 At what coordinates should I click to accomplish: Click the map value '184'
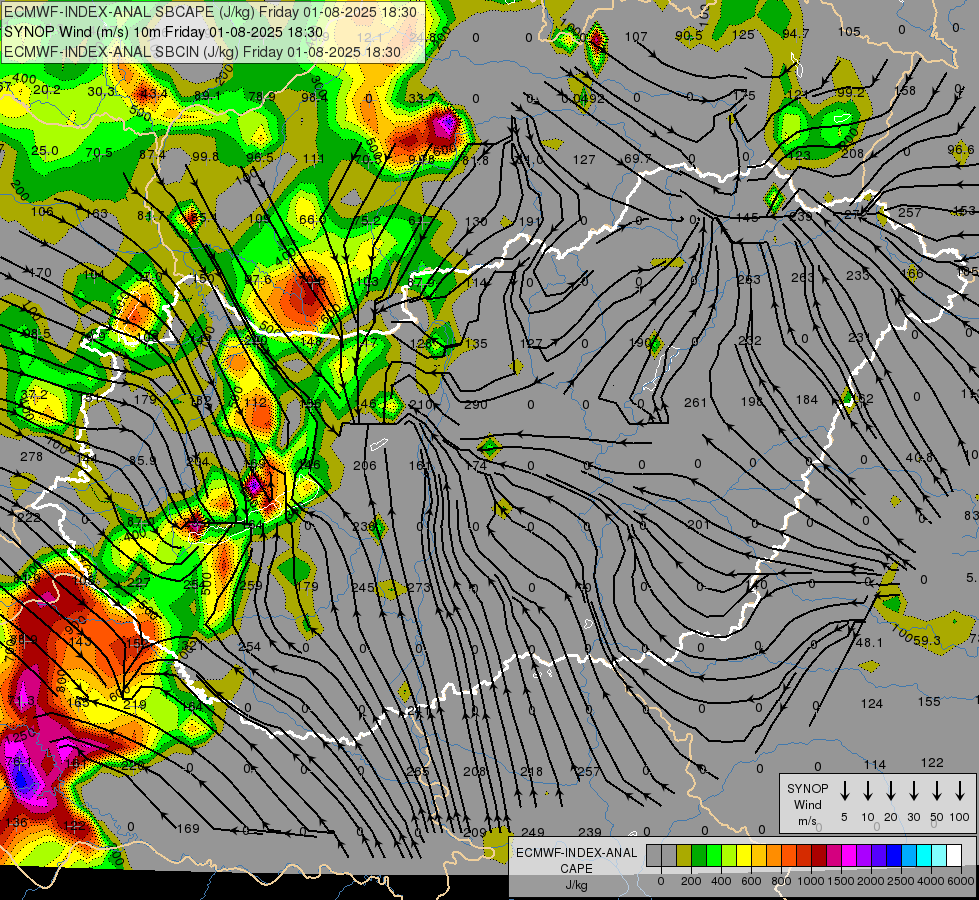click(807, 399)
